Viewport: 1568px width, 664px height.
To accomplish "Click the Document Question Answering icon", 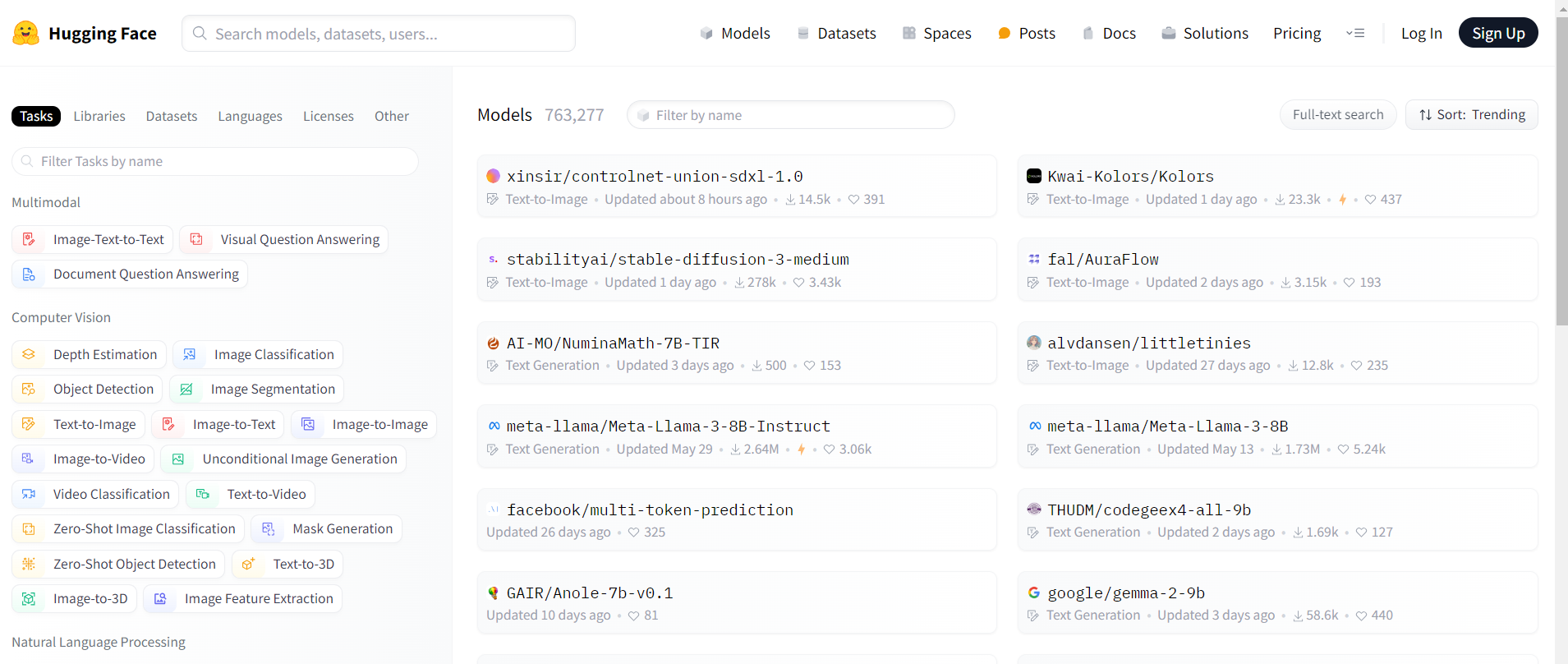I will pyautogui.click(x=29, y=274).
